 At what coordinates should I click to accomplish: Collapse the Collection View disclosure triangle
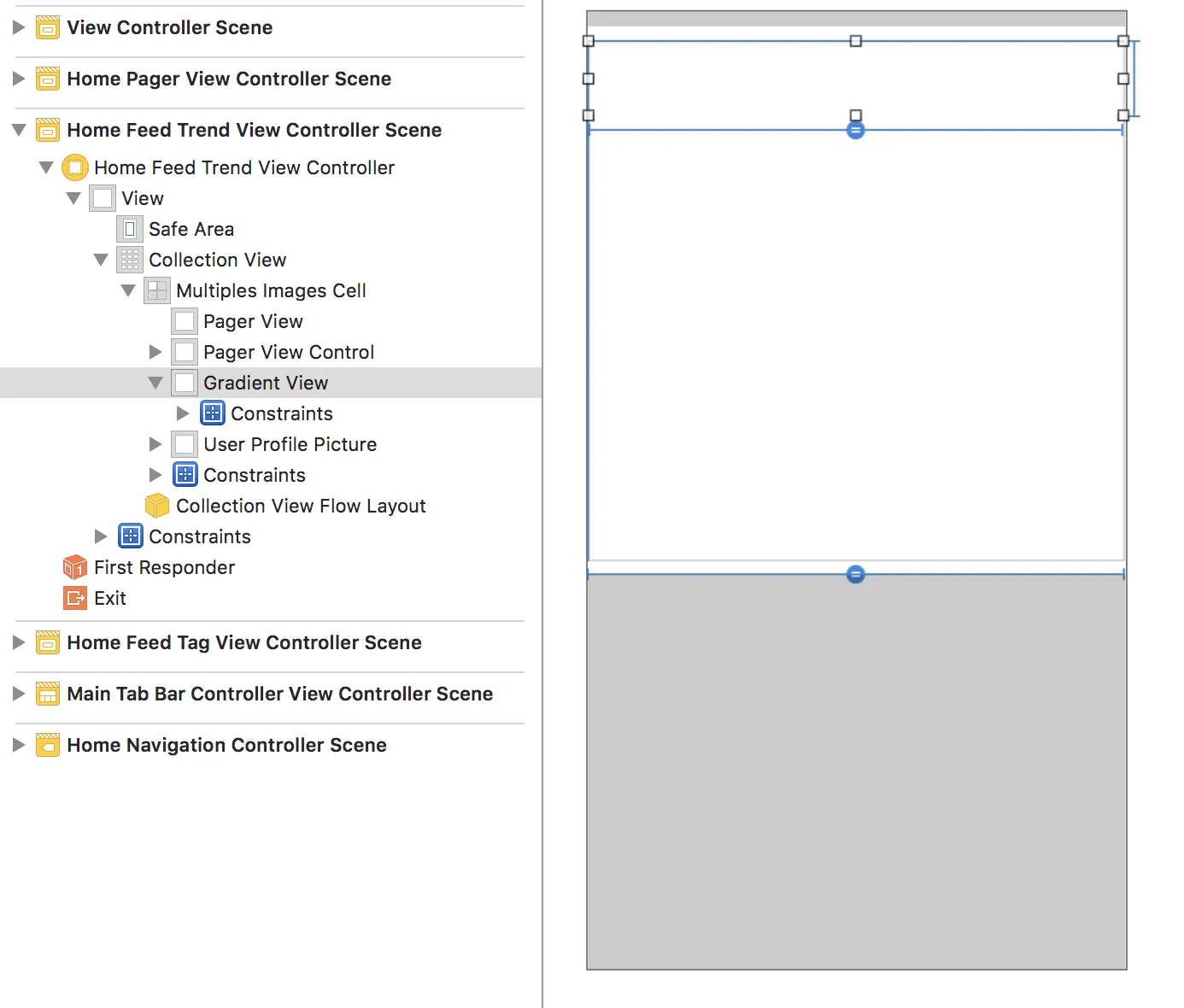point(101,260)
